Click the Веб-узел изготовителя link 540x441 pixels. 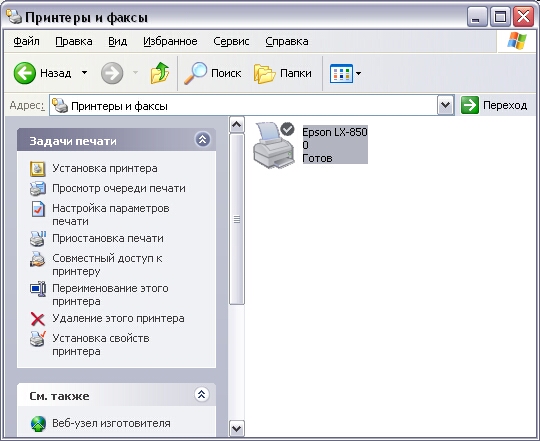(x=111, y=423)
